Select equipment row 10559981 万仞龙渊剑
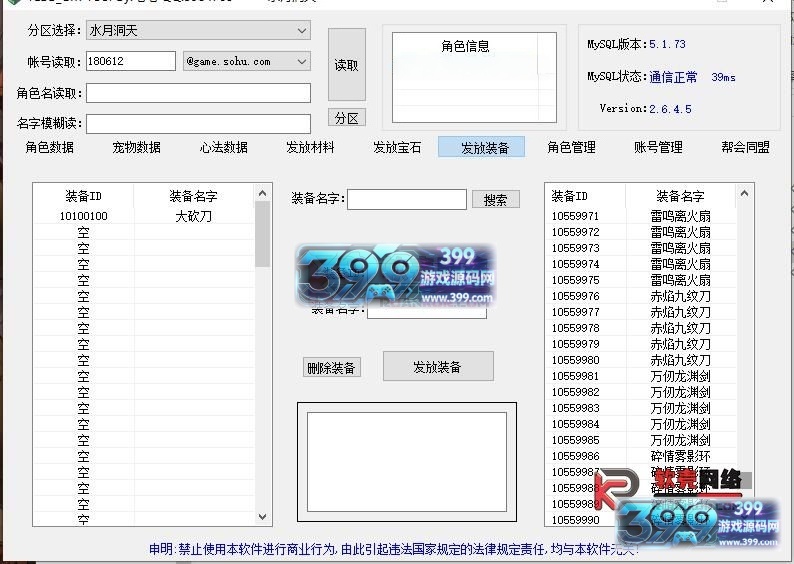 [641, 376]
